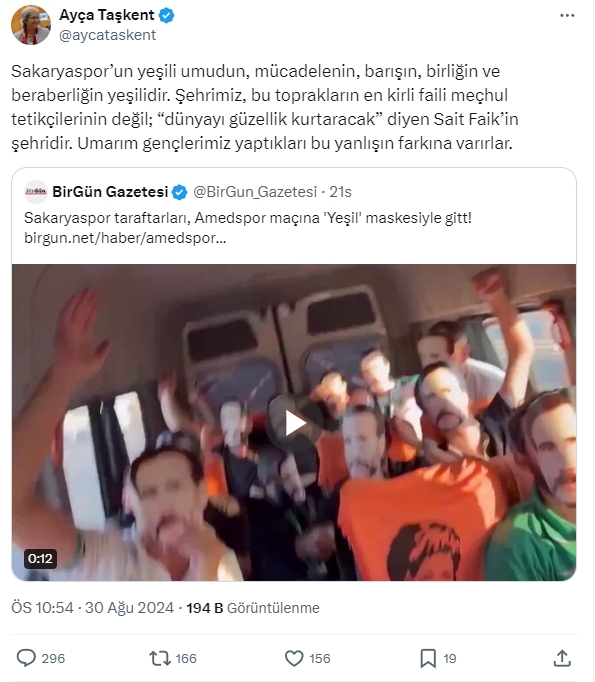Click the repost arrows icon
Image resolution: width=595 pixels, height=682 pixels.
160,658
